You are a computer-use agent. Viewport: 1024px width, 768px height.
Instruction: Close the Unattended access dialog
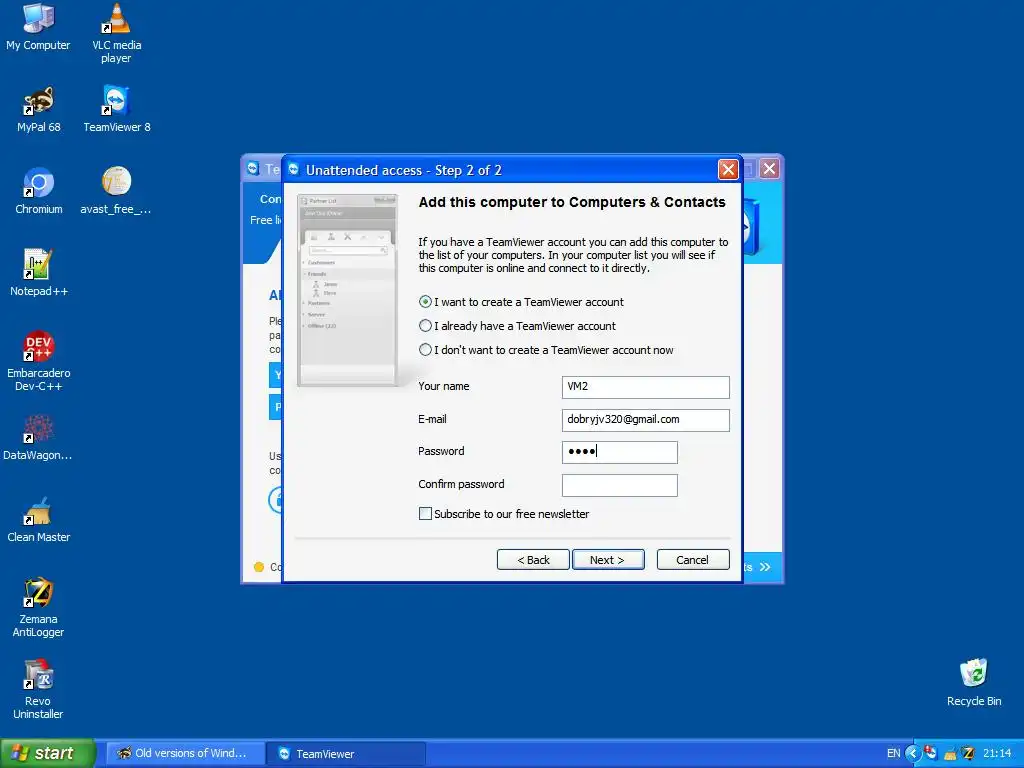pos(728,170)
